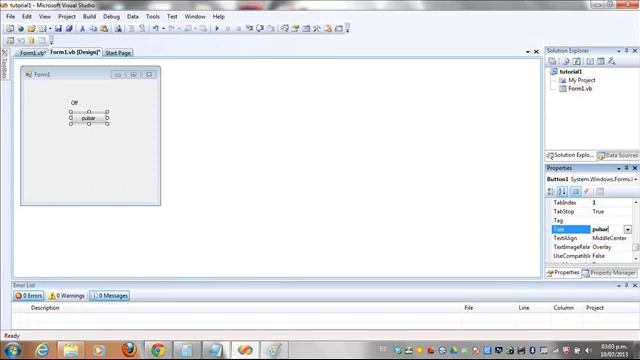Screen dimensions: 640x360
Task: Click the Copy toolbar icon
Action: pos(93,29)
